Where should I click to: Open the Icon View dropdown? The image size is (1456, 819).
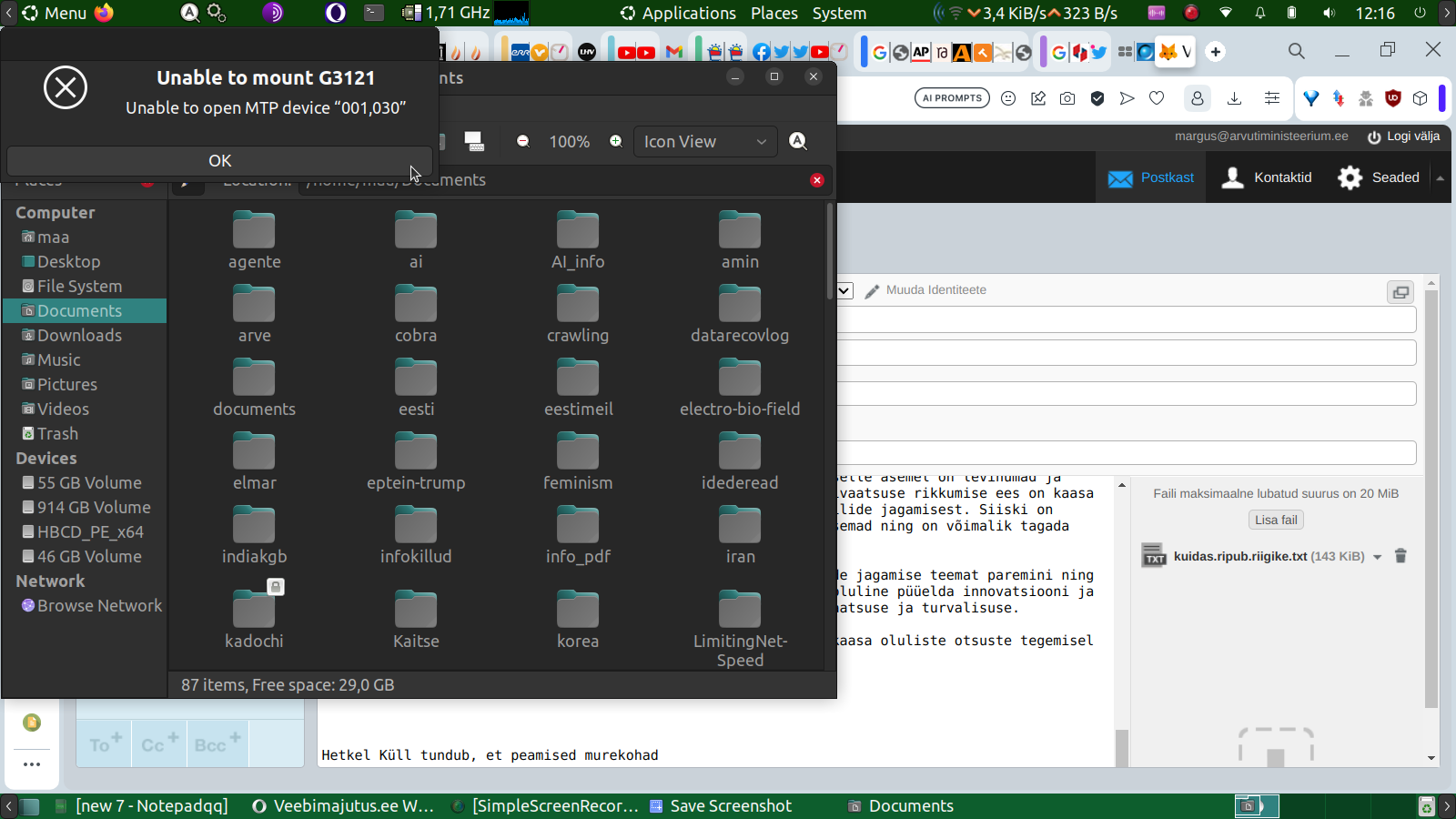click(x=705, y=141)
